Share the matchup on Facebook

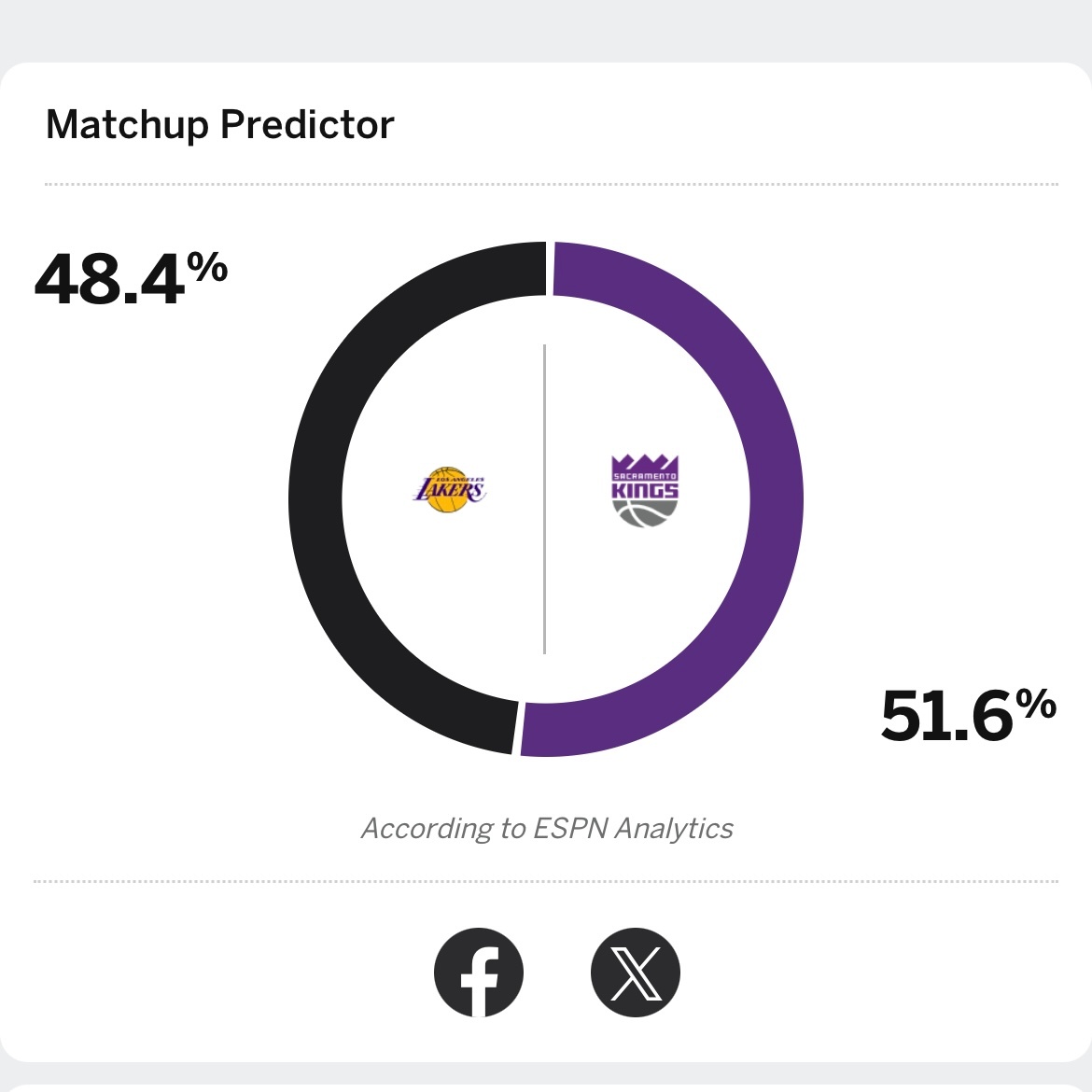[479, 973]
